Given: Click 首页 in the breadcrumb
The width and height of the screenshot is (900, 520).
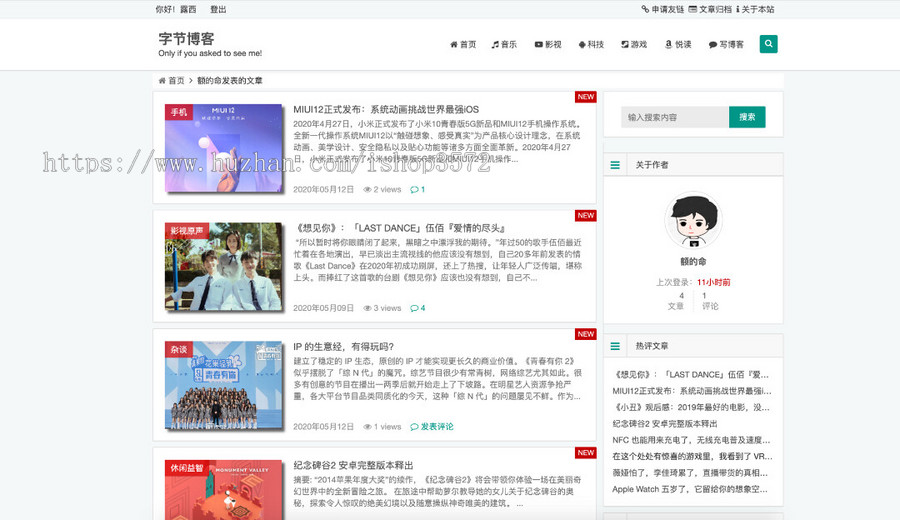Looking at the screenshot, I should point(172,80).
